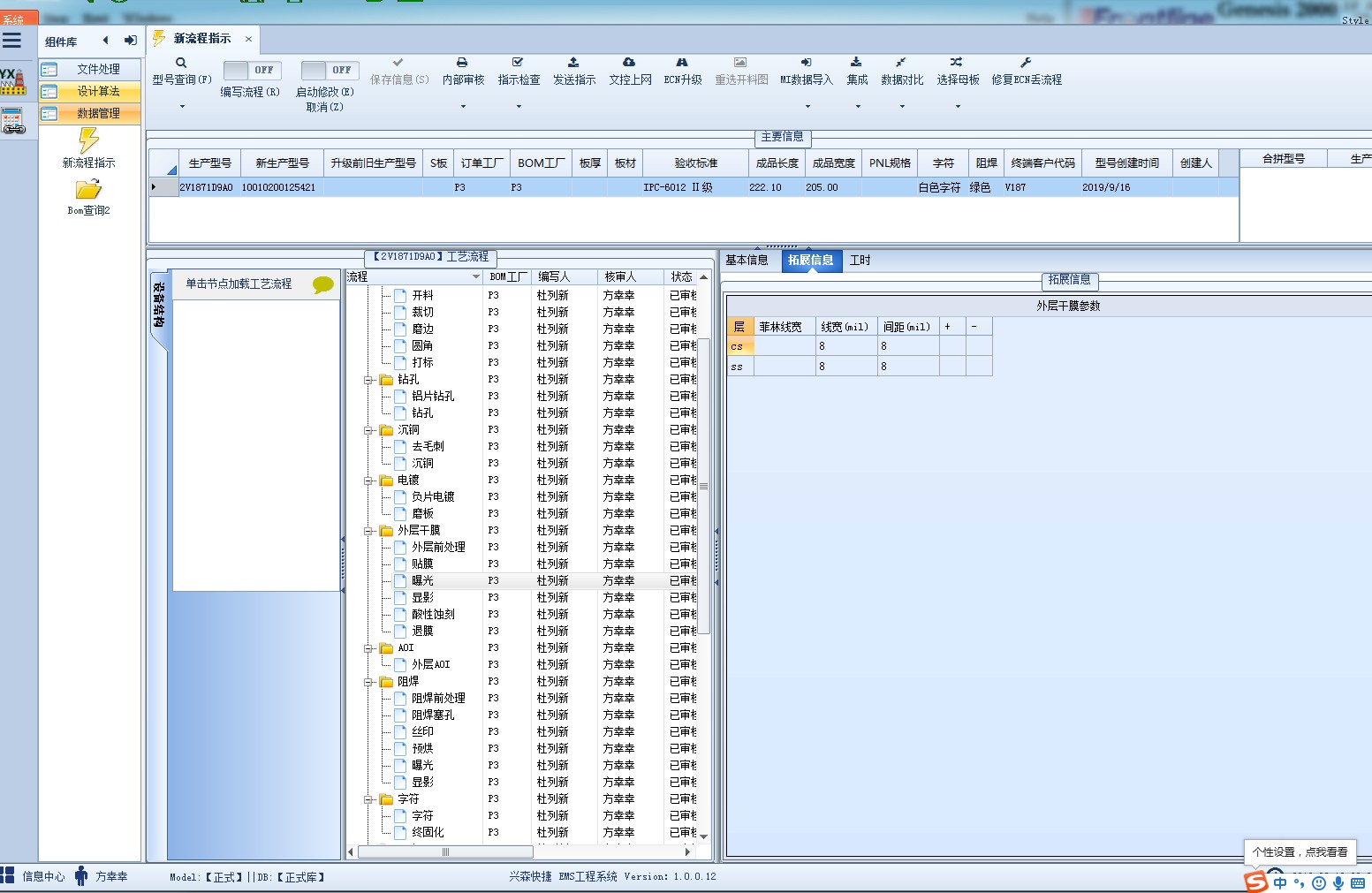This screenshot has height=893, width=1372.
Task: Switch to the 工时 tab
Action: 860,260
